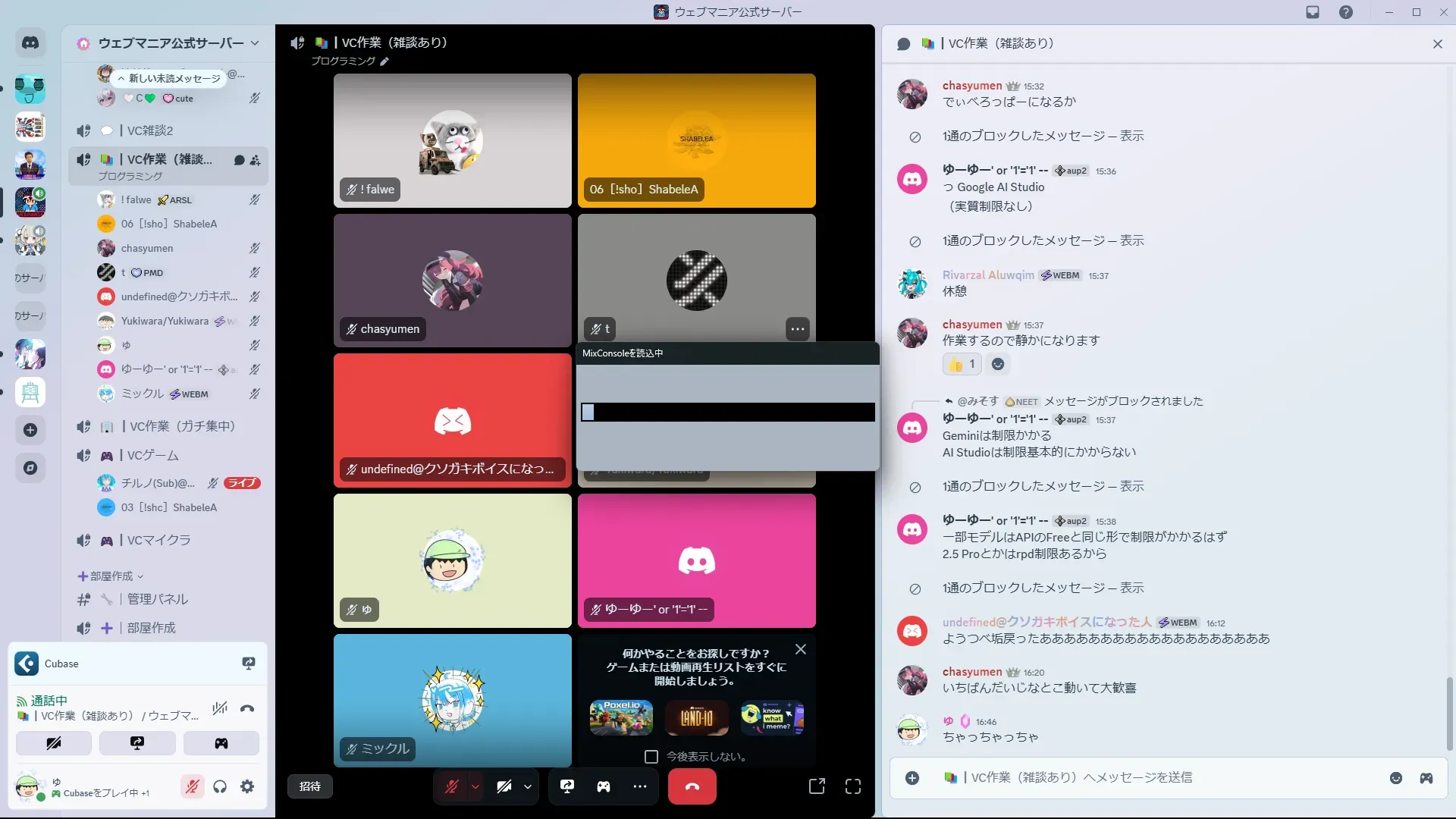The height and width of the screenshot is (819, 1456).
Task: Click the 招待 invite button
Action: (x=309, y=786)
